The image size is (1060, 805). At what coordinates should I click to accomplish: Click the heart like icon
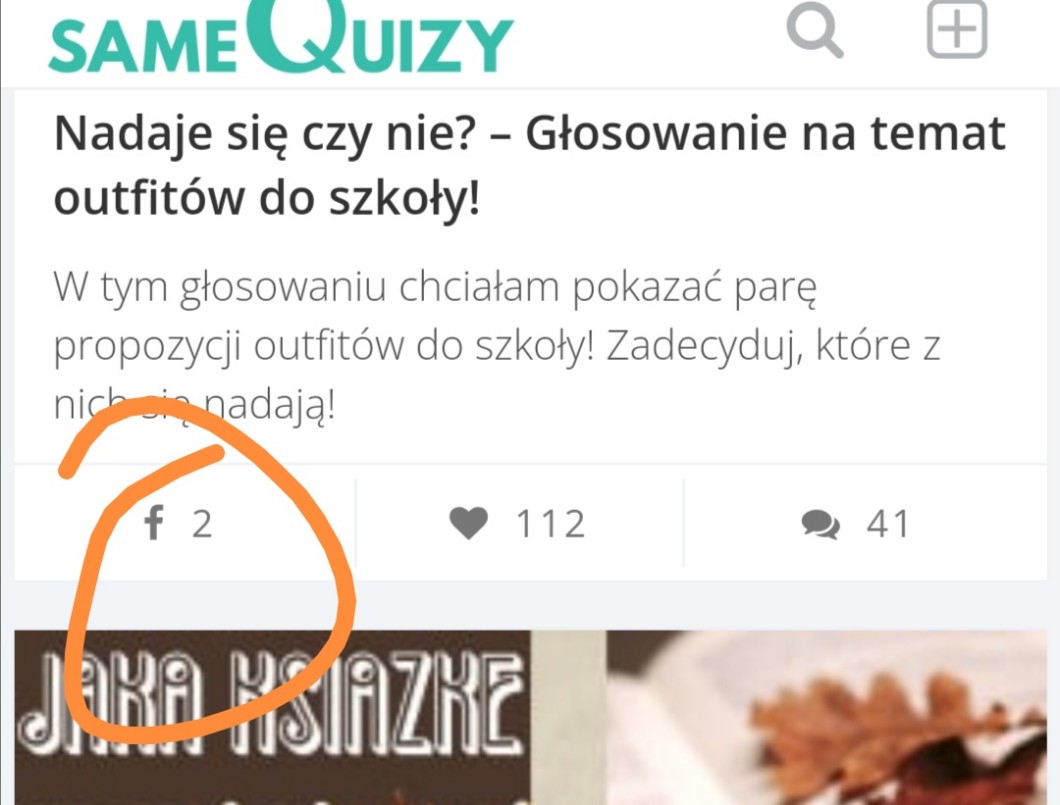(x=468, y=523)
